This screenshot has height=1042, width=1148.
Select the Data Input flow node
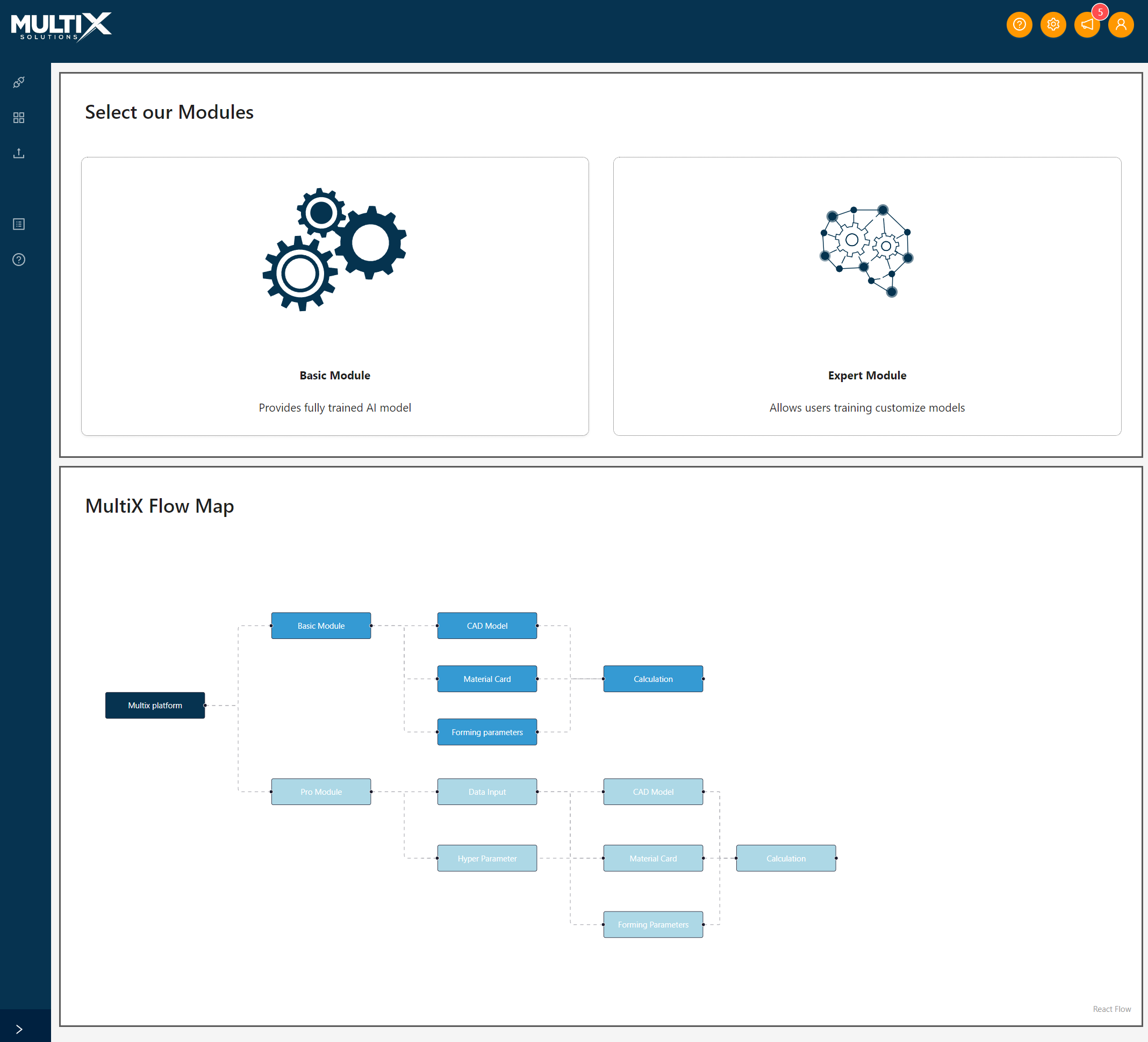(487, 792)
